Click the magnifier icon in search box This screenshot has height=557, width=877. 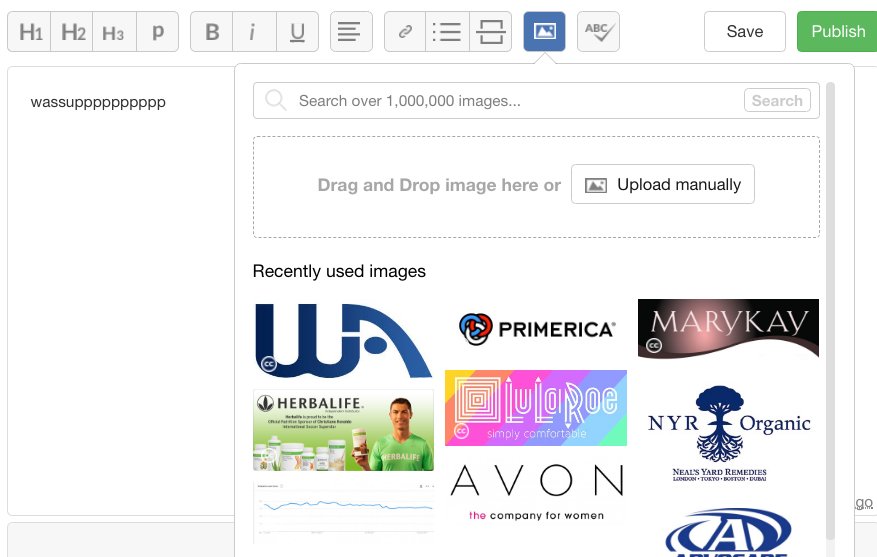point(276,101)
